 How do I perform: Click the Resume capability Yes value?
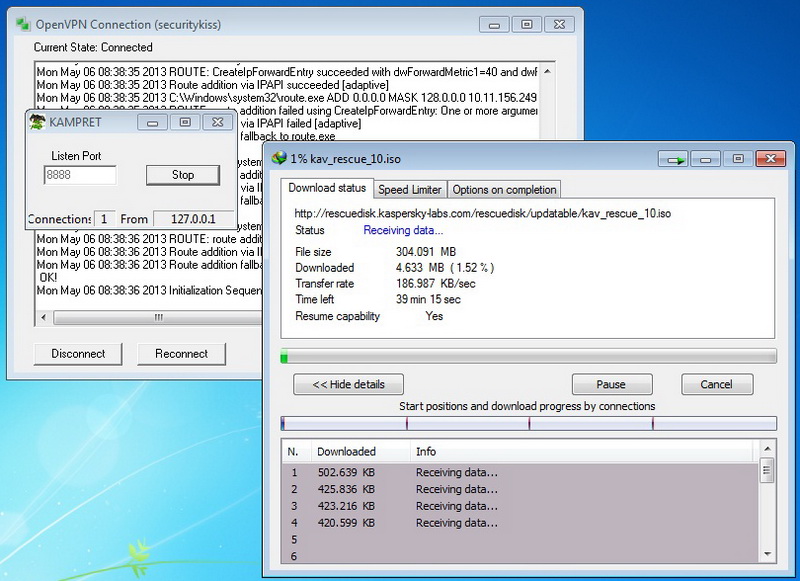coord(434,316)
